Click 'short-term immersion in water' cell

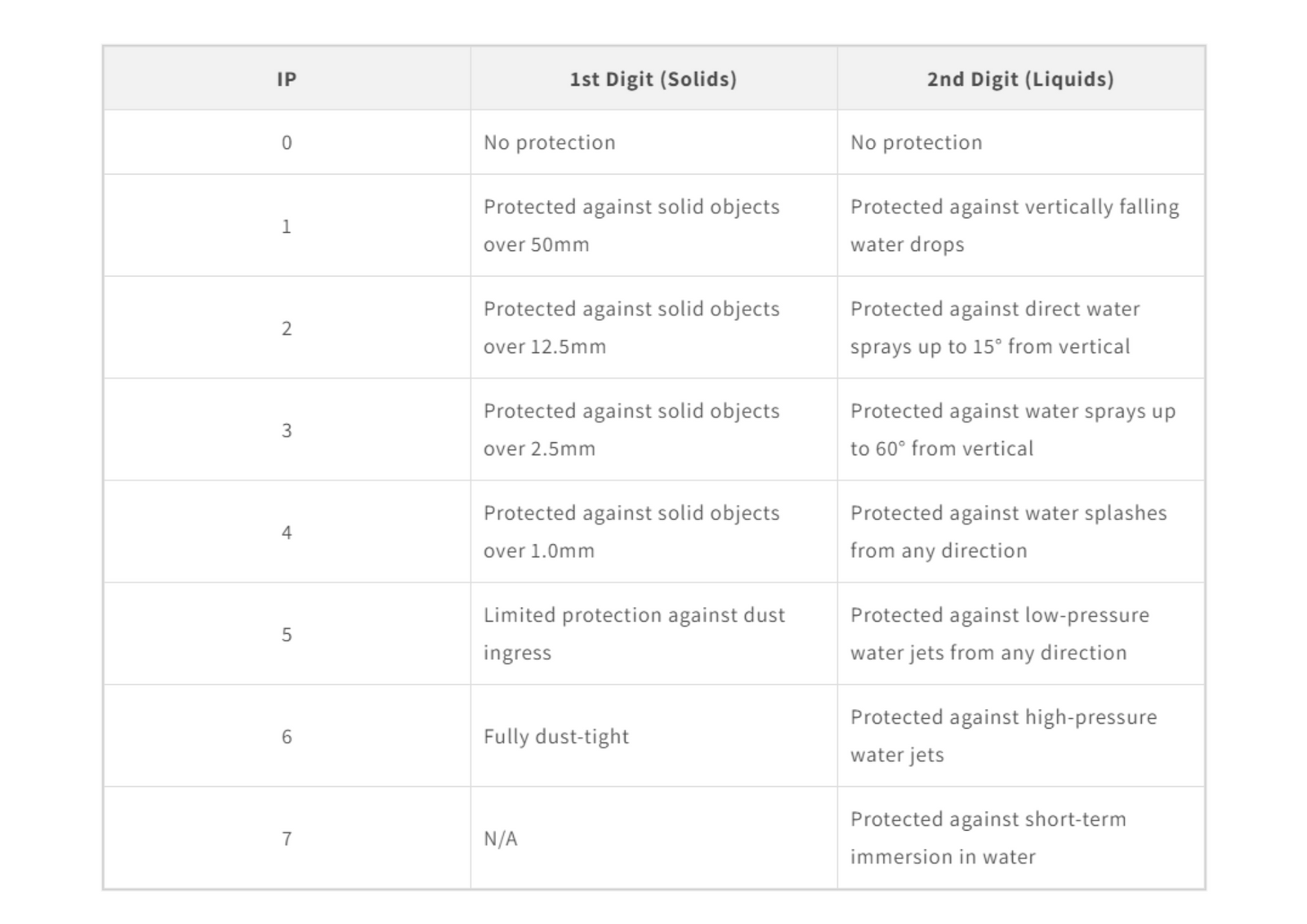pos(988,838)
